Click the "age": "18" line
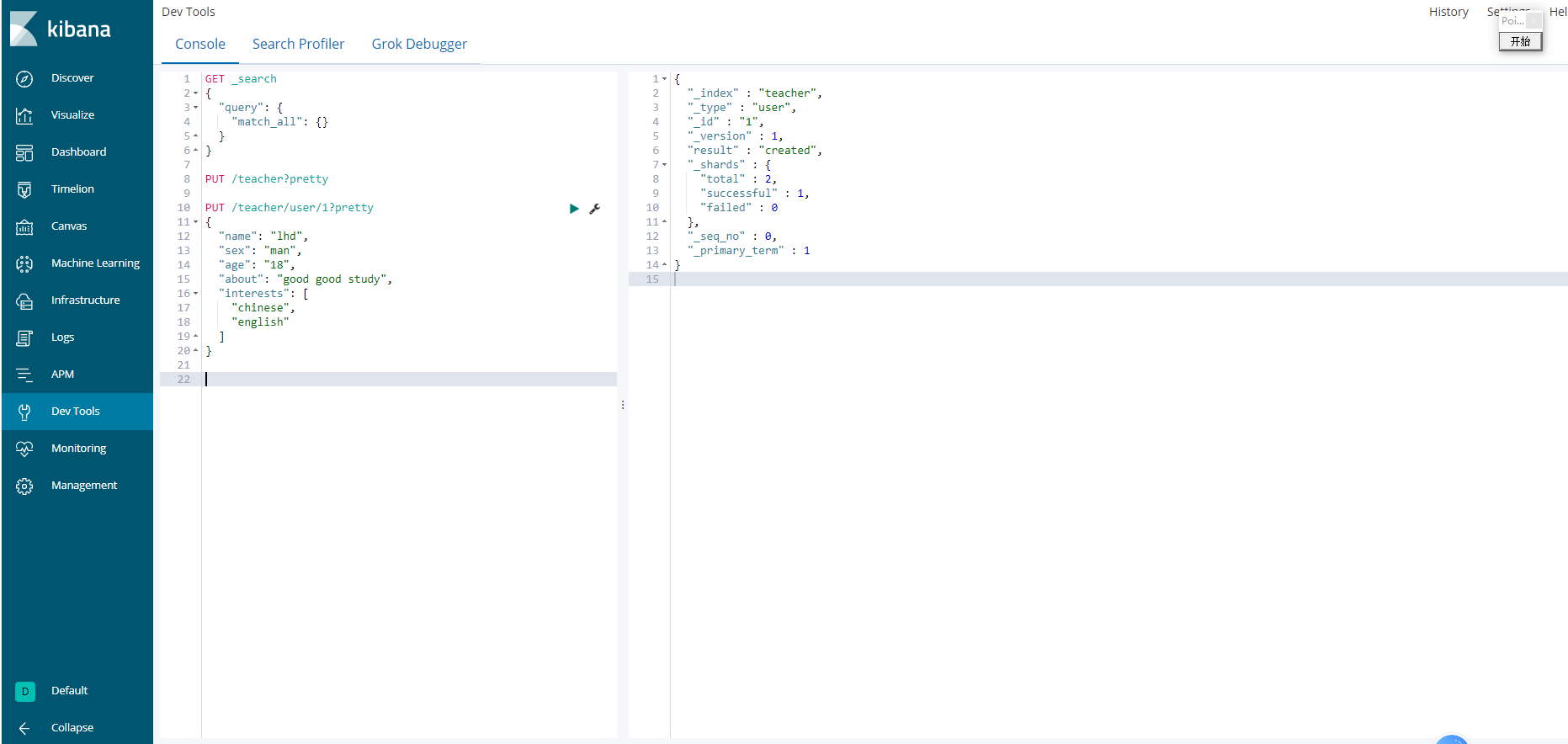This screenshot has height=744, width=1568. 257,265
